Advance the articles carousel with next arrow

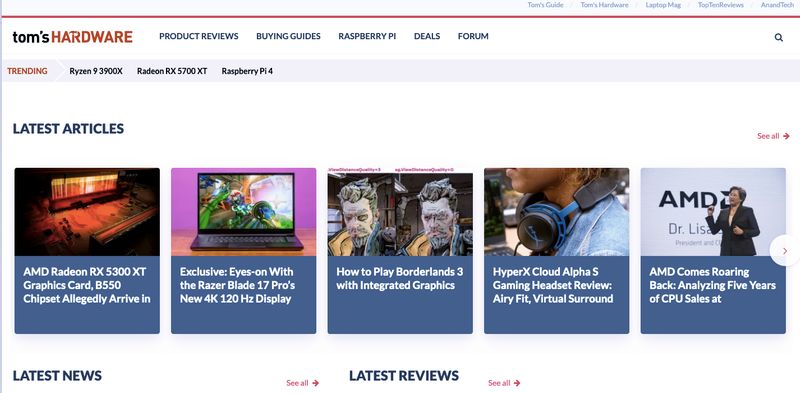pos(785,250)
